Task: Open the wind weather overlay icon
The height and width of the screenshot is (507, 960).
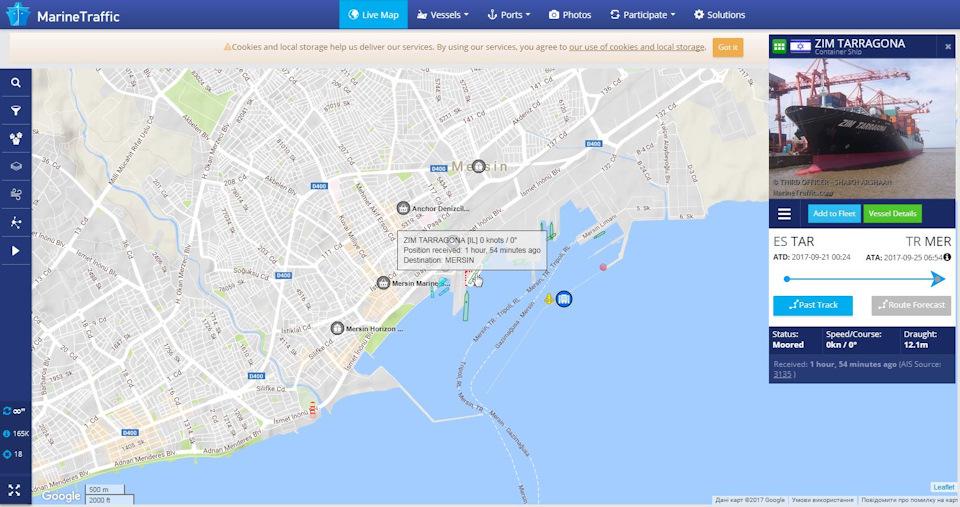Action: pyautogui.click(x=16, y=194)
